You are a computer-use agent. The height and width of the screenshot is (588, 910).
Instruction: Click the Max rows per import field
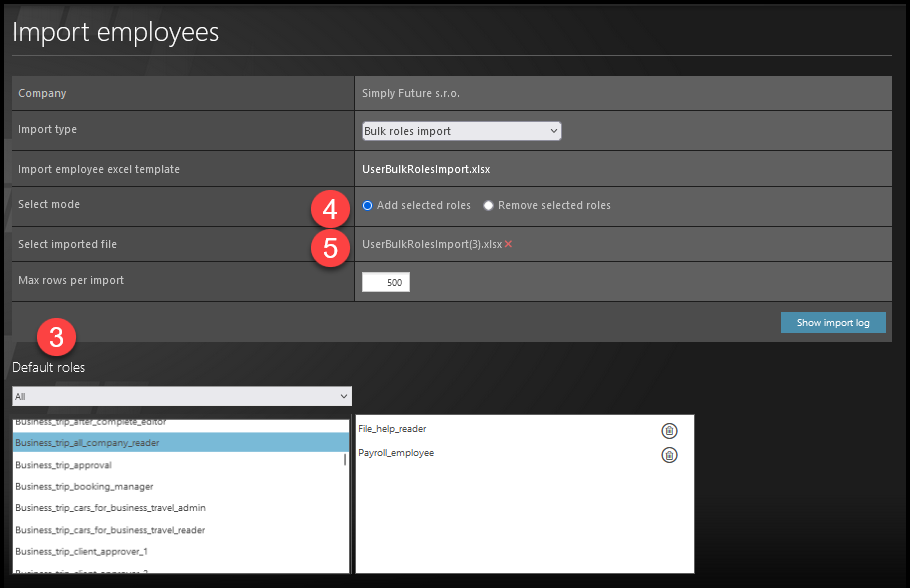pos(386,283)
